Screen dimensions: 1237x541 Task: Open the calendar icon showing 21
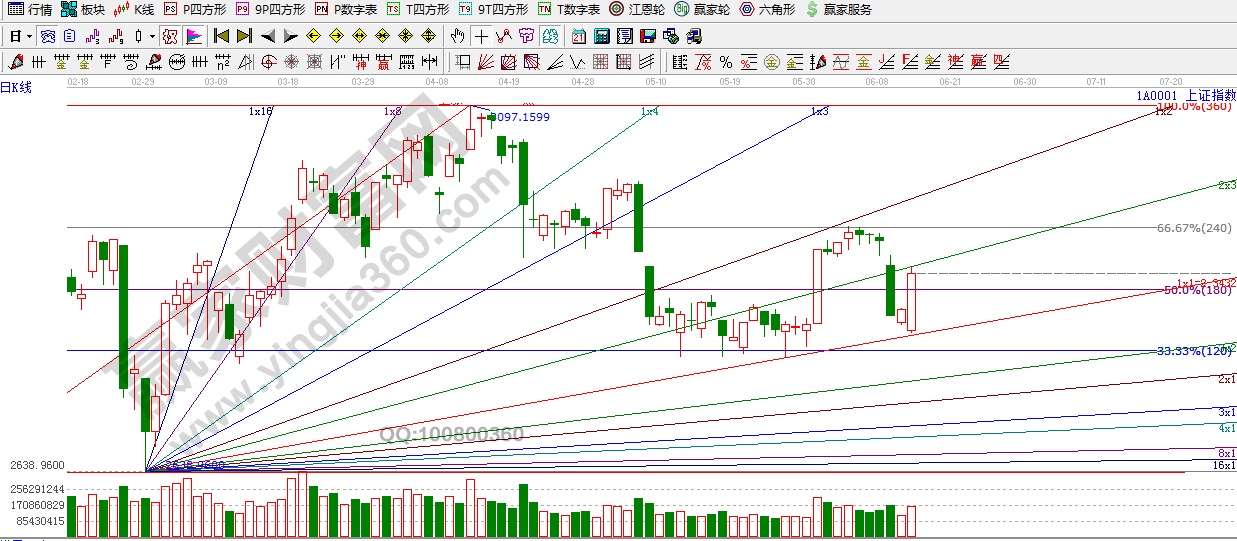coord(579,37)
